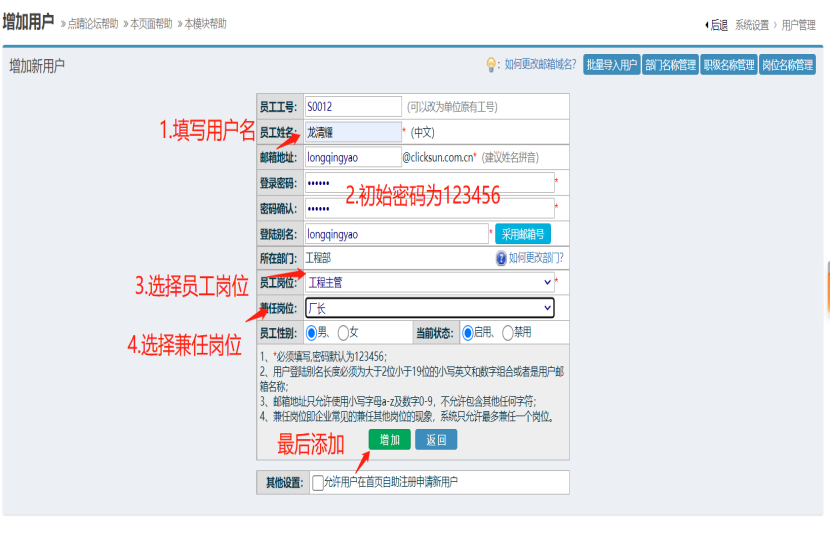This screenshot has height=551, width=830.
Task: Select the 女 gender radio button
Action: click(344, 333)
